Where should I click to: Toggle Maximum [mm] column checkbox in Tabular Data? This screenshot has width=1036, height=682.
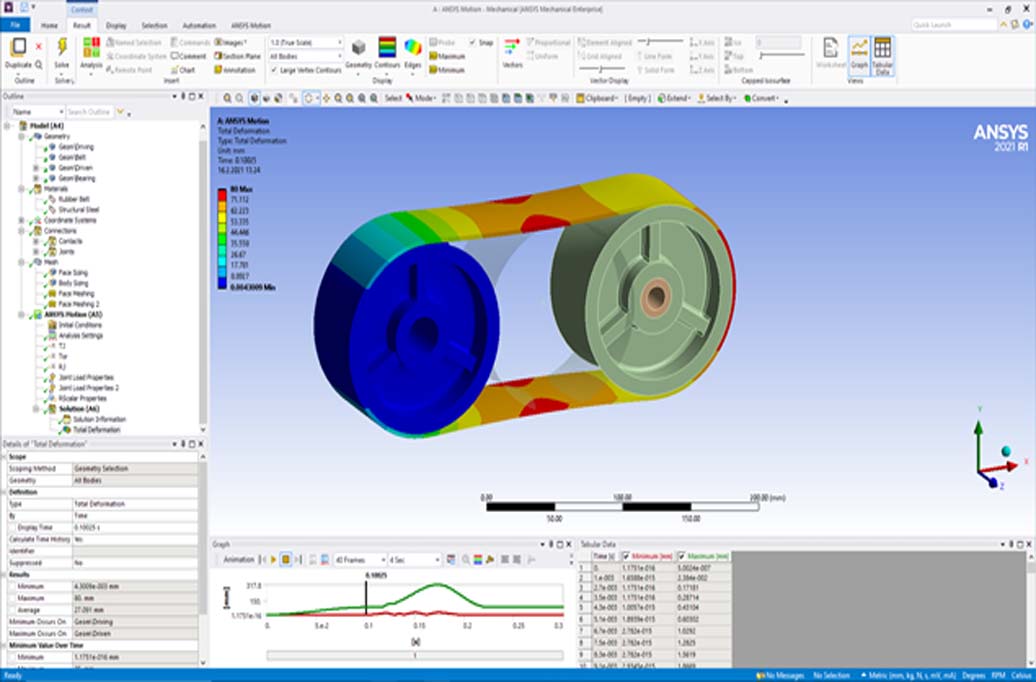tap(681, 556)
